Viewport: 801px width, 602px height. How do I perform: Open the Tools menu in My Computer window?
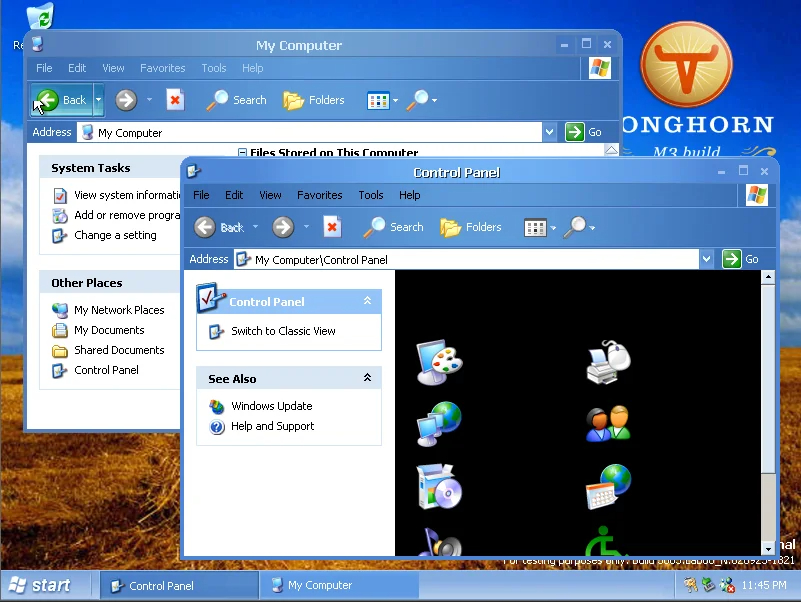213,68
